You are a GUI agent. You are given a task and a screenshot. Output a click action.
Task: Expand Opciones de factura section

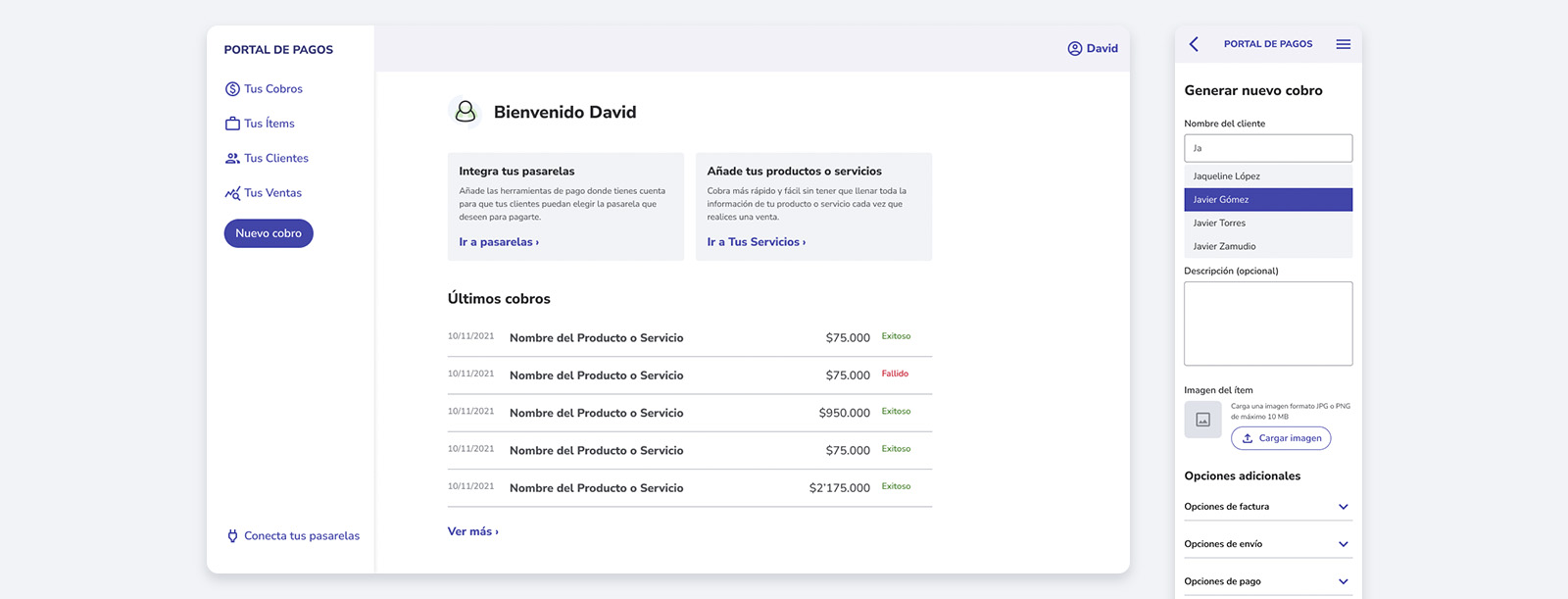click(1343, 507)
